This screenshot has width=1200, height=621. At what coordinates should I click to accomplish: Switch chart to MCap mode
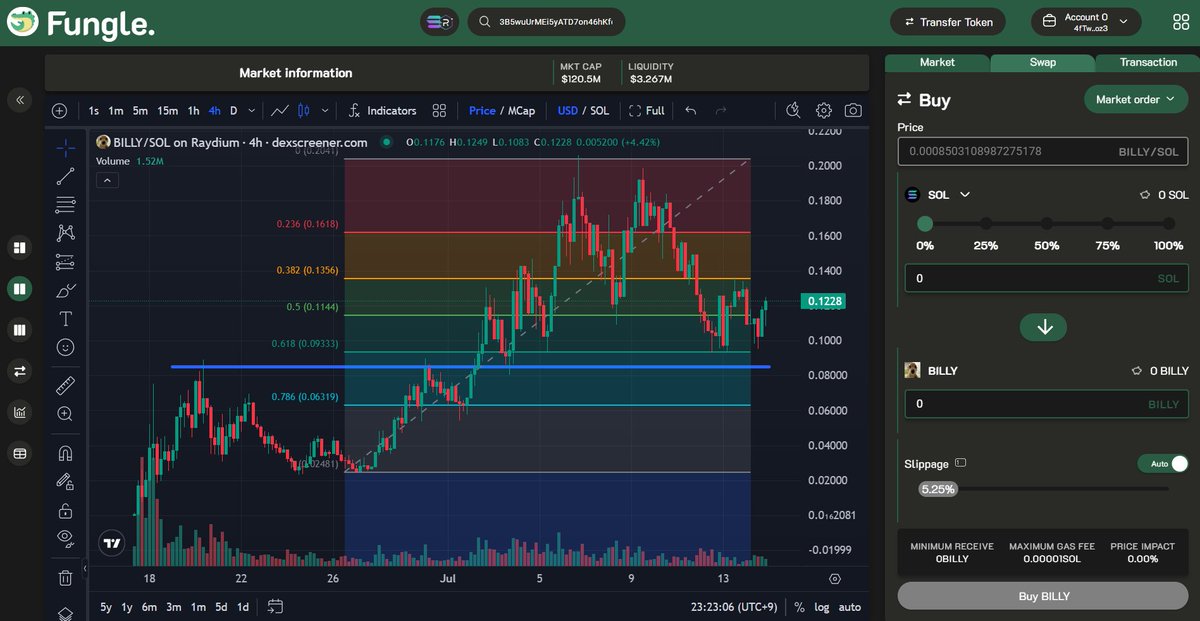click(x=522, y=111)
